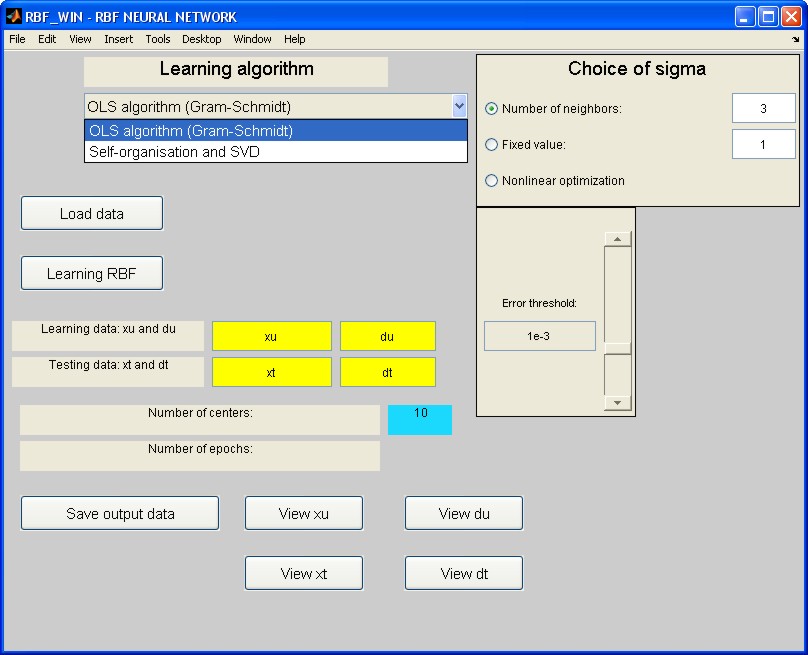Click the Number of neighbors value field
Viewport: 808px width, 655px height.
[763, 109]
